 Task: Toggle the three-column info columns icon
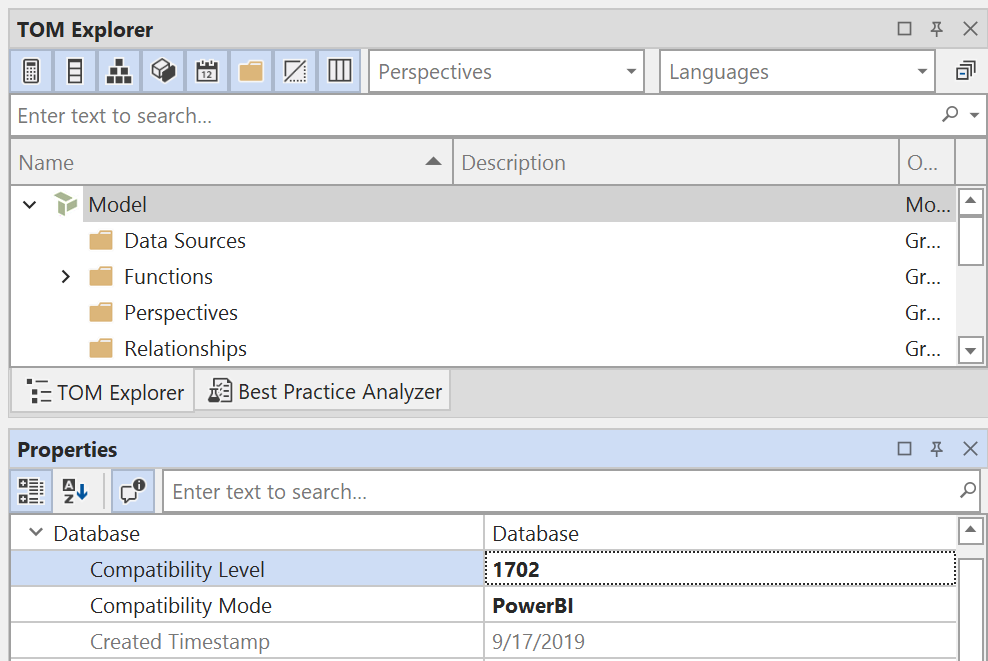tap(339, 72)
